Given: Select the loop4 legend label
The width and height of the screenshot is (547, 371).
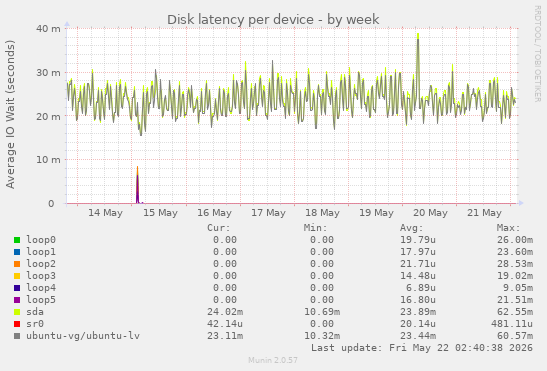Looking at the screenshot, I should coord(41,288).
